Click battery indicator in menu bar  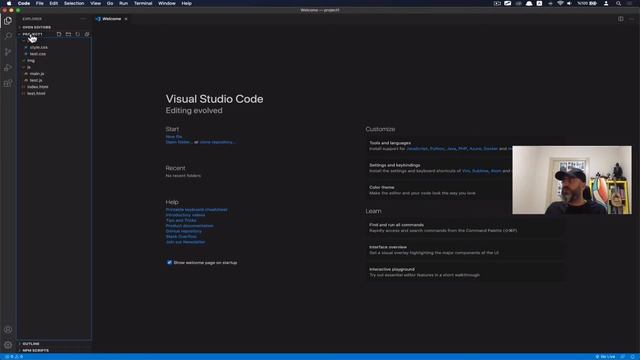coord(587,3)
